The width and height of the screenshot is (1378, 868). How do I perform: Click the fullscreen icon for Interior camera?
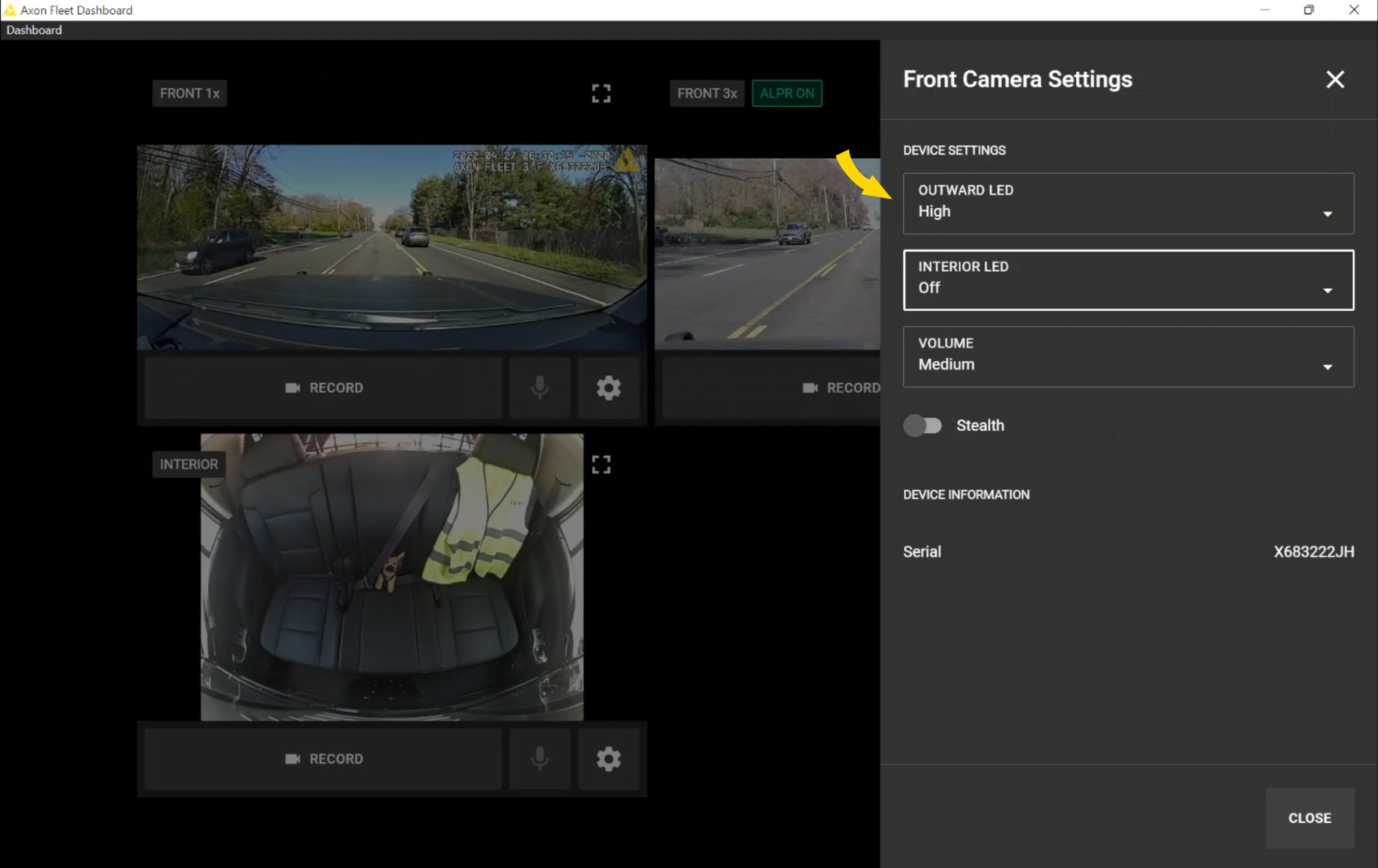pos(601,464)
